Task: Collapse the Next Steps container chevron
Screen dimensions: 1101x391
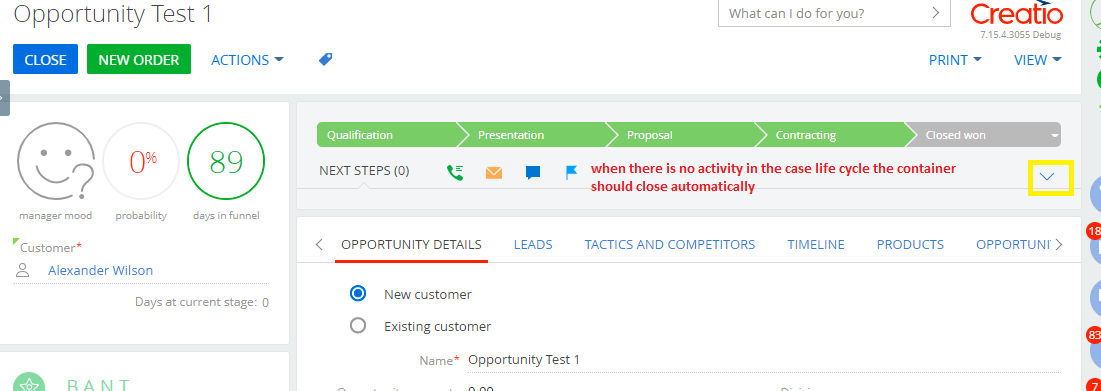Action: point(1048,176)
